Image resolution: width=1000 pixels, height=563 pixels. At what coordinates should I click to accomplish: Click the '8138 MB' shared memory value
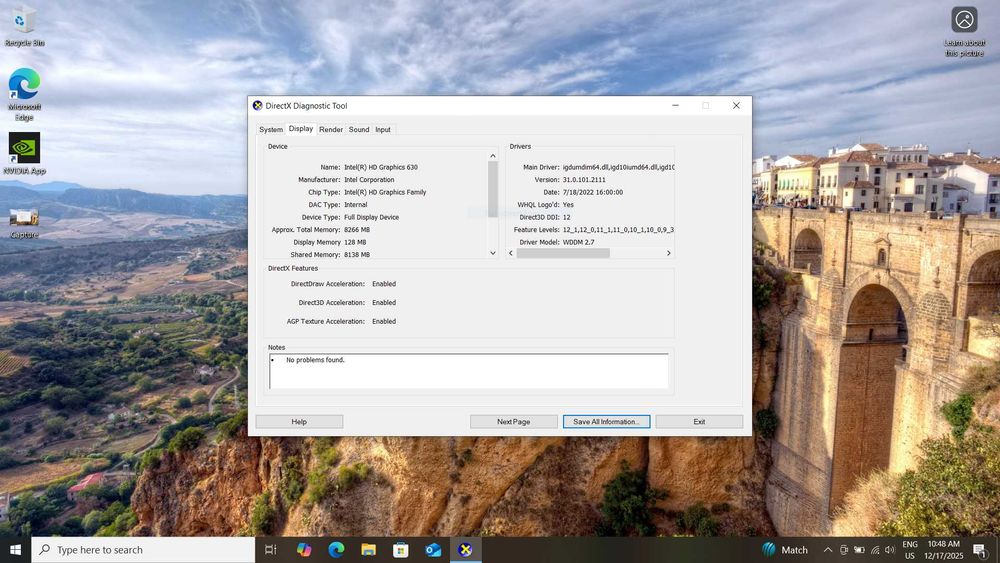tap(357, 254)
